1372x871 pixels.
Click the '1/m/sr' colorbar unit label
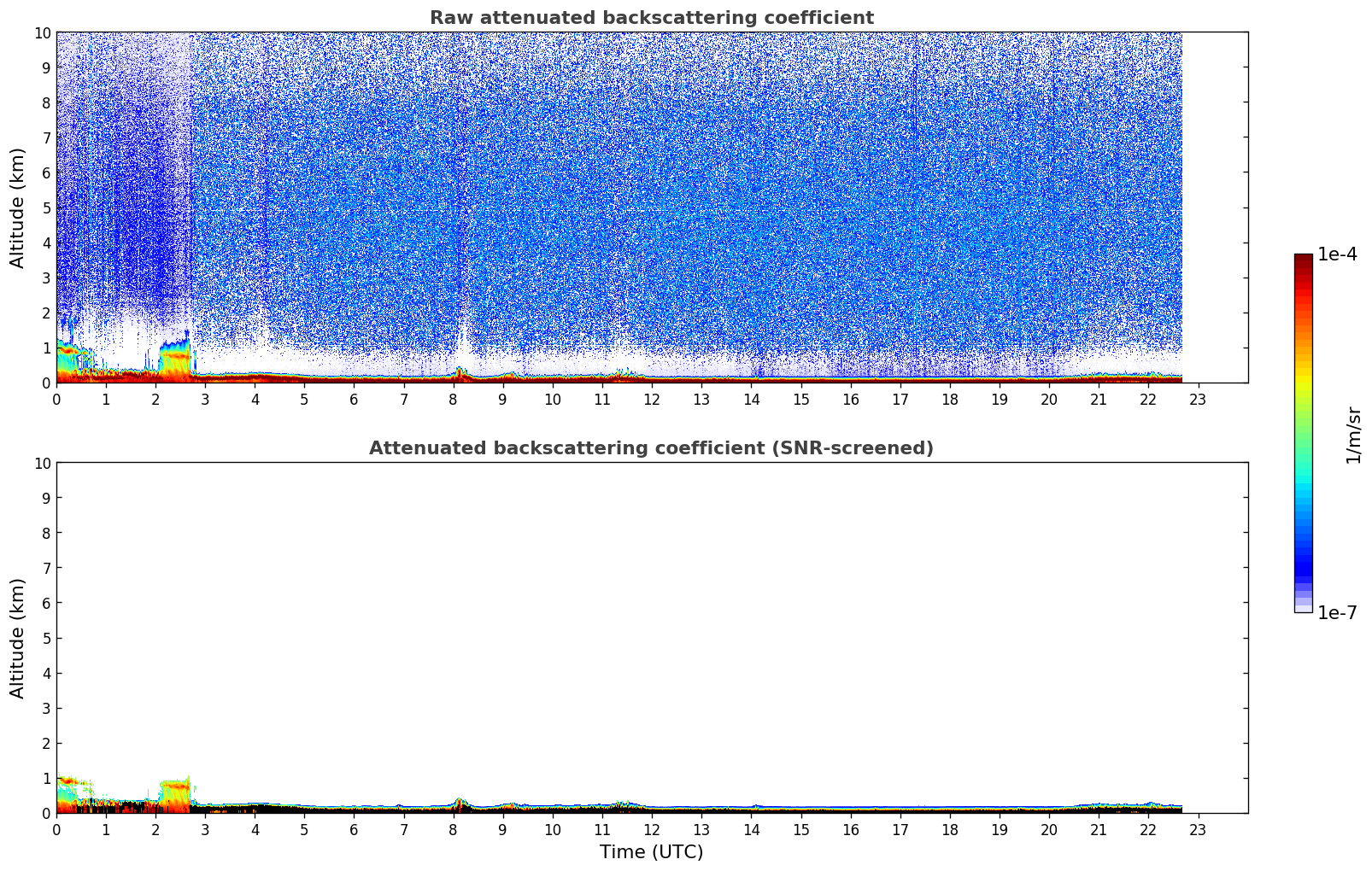click(1353, 435)
